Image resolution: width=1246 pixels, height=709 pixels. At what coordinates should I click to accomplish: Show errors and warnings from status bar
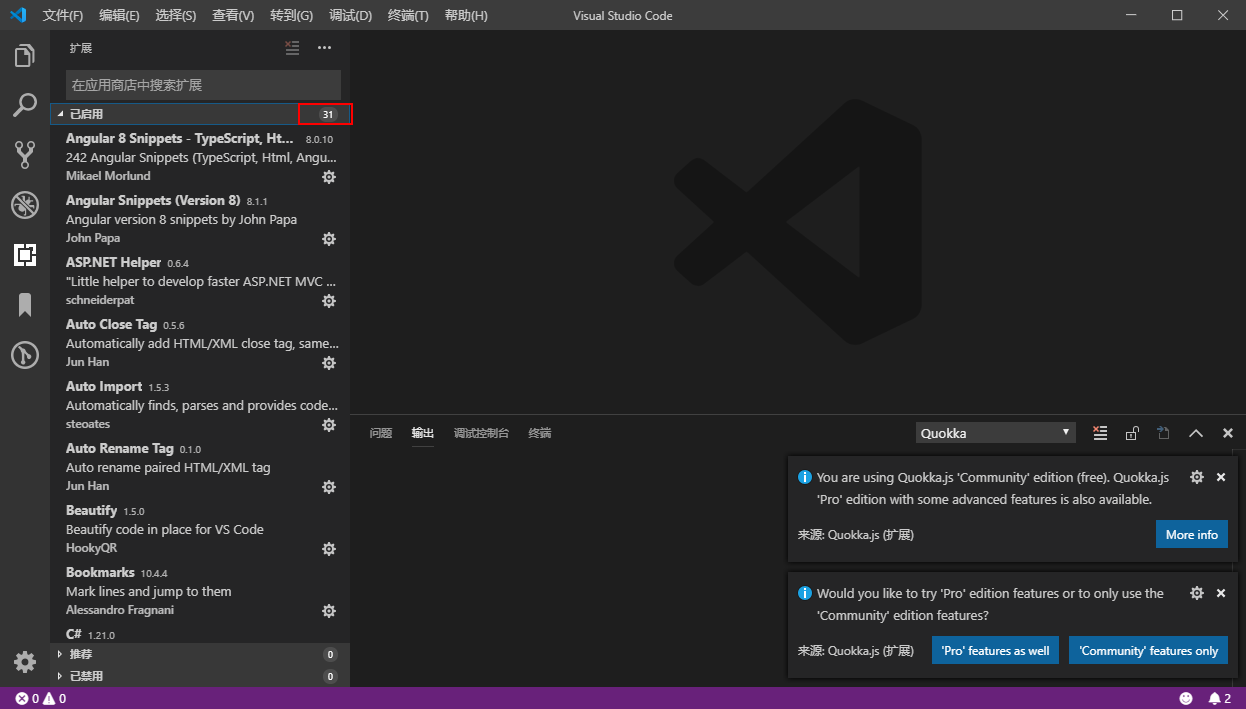[x=40, y=698]
